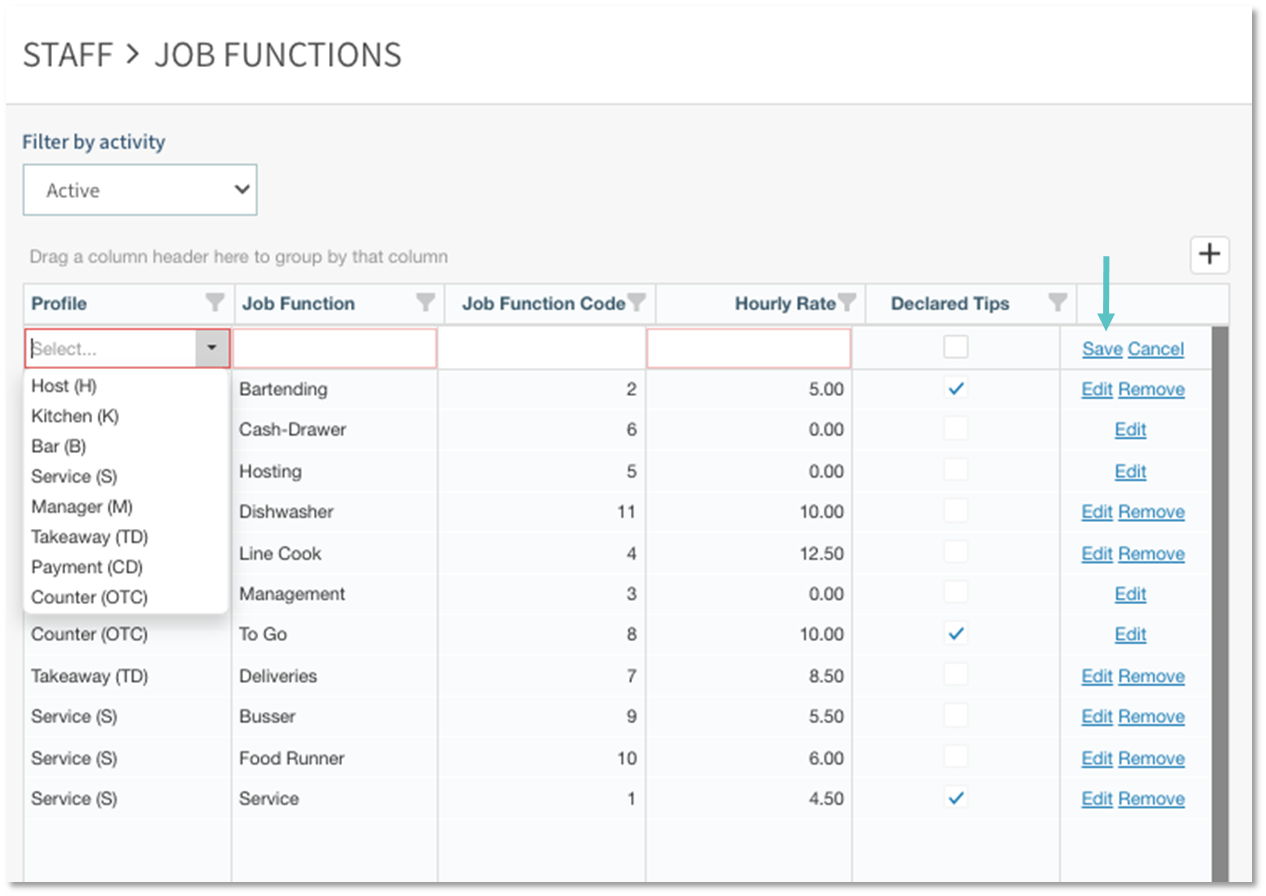Viewport: 1266px width, 896px height.
Task: Click the table vertical scrollbar
Action: [1220, 603]
